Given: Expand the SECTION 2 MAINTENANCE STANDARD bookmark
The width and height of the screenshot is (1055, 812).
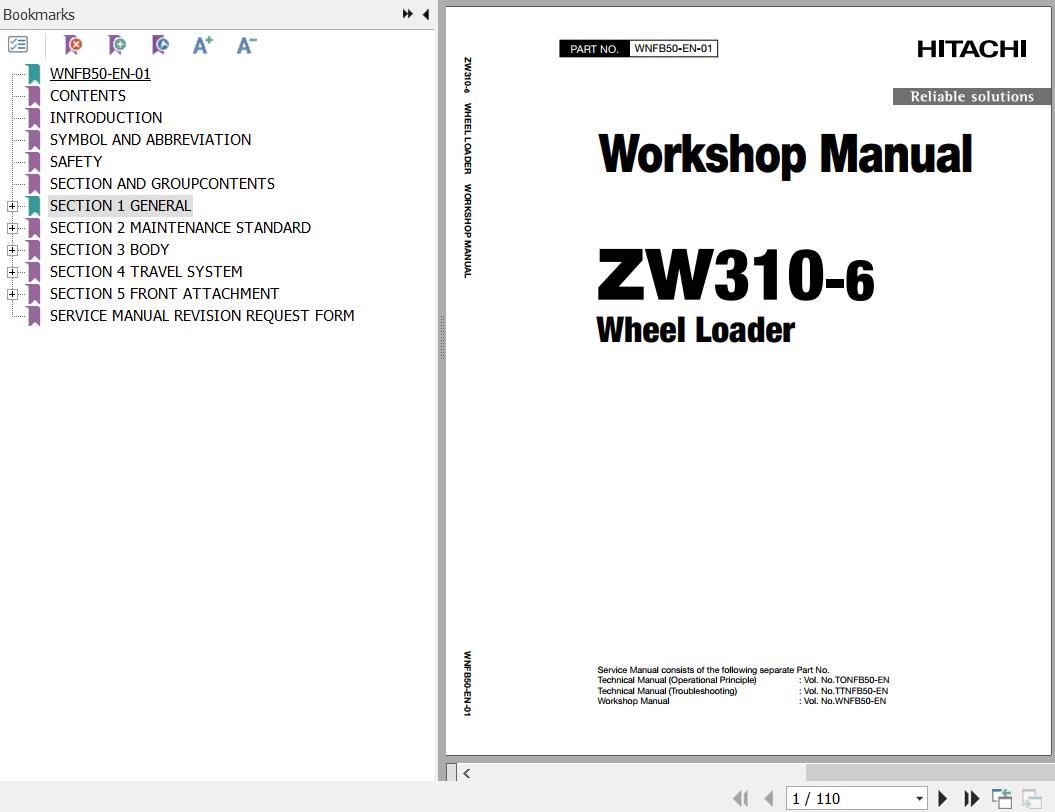Looking at the screenshot, I should (x=12, y=229).
